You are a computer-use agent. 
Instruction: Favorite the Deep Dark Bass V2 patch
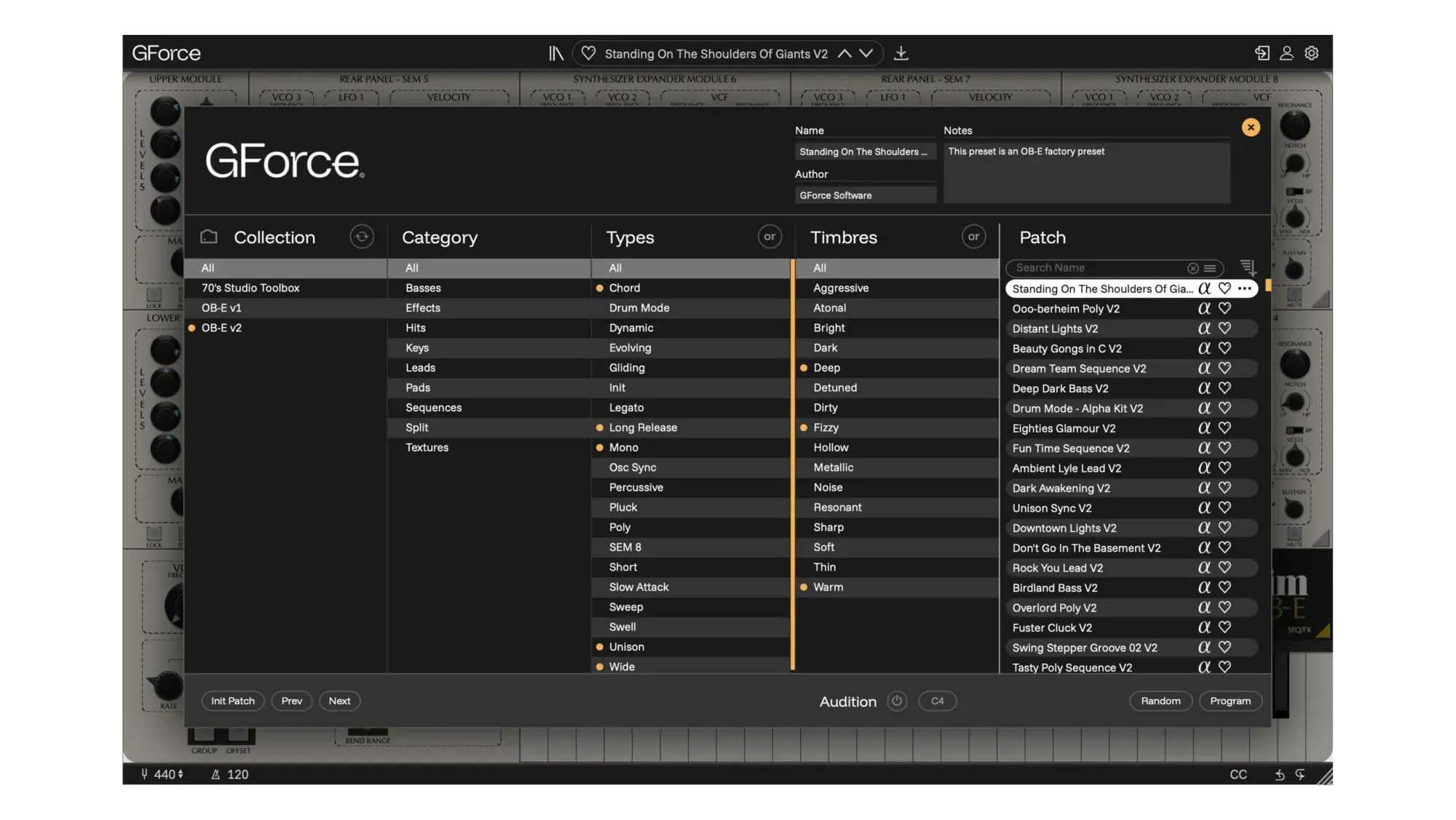point(1224,388)
